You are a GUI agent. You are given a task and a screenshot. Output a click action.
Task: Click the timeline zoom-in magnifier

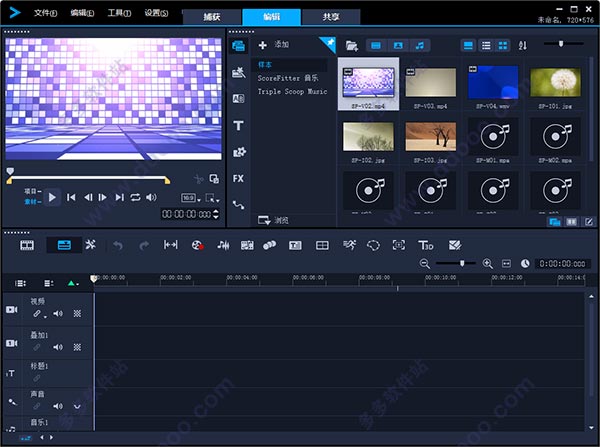pos(487,263)
